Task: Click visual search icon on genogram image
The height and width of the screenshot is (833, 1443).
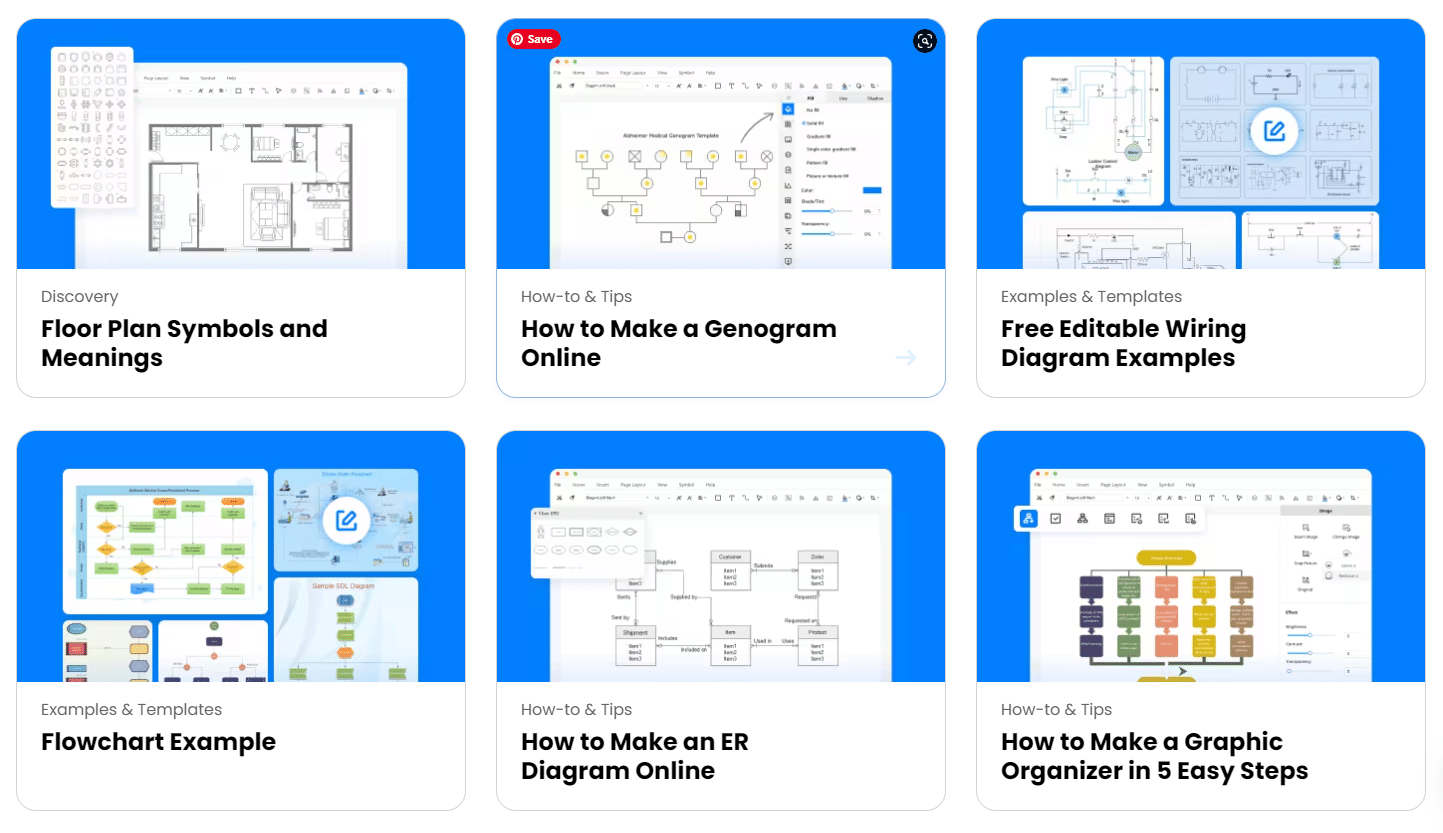Action: (925, 41)
